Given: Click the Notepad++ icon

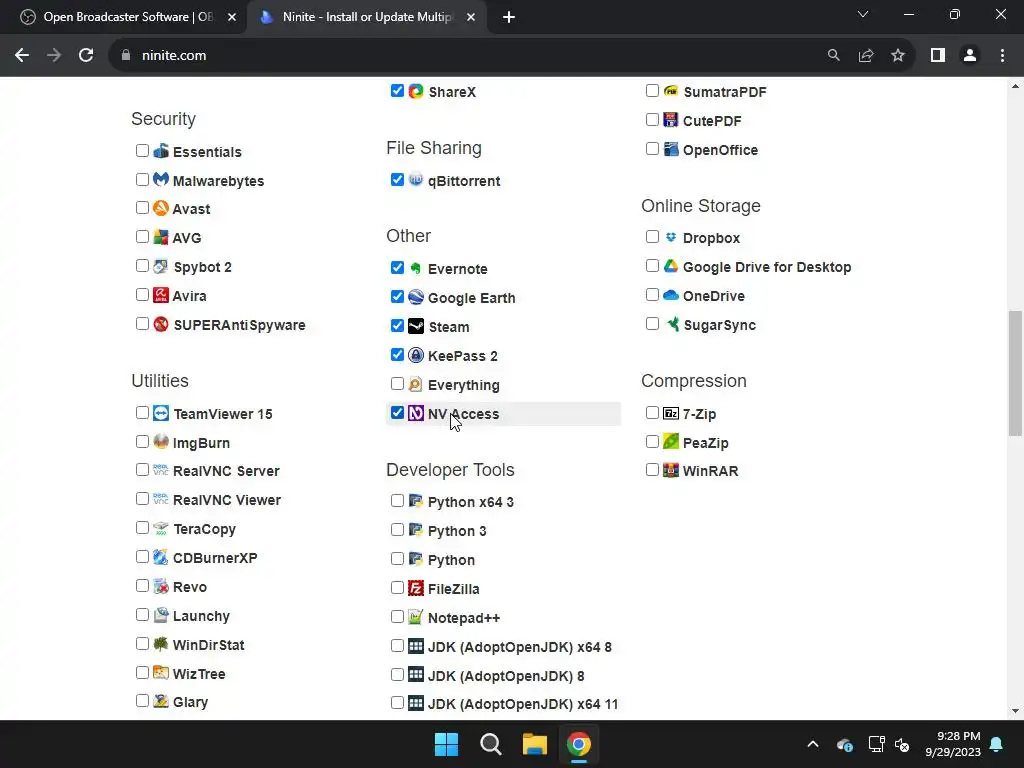Looking at the screenshot, I should [416, 616].
